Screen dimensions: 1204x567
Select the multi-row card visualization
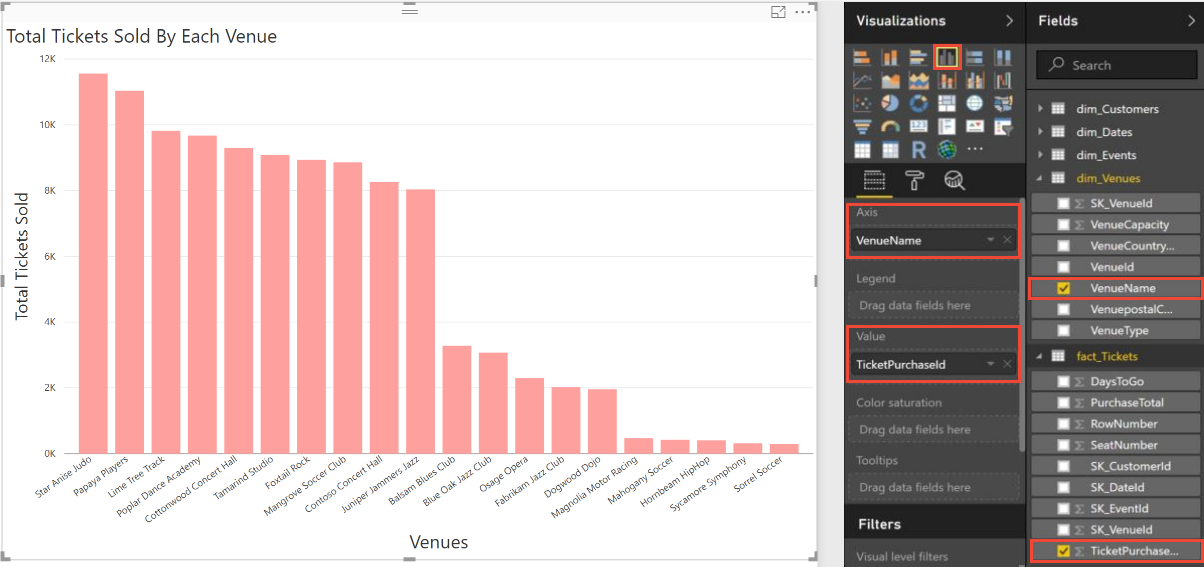tap(947, 127)
